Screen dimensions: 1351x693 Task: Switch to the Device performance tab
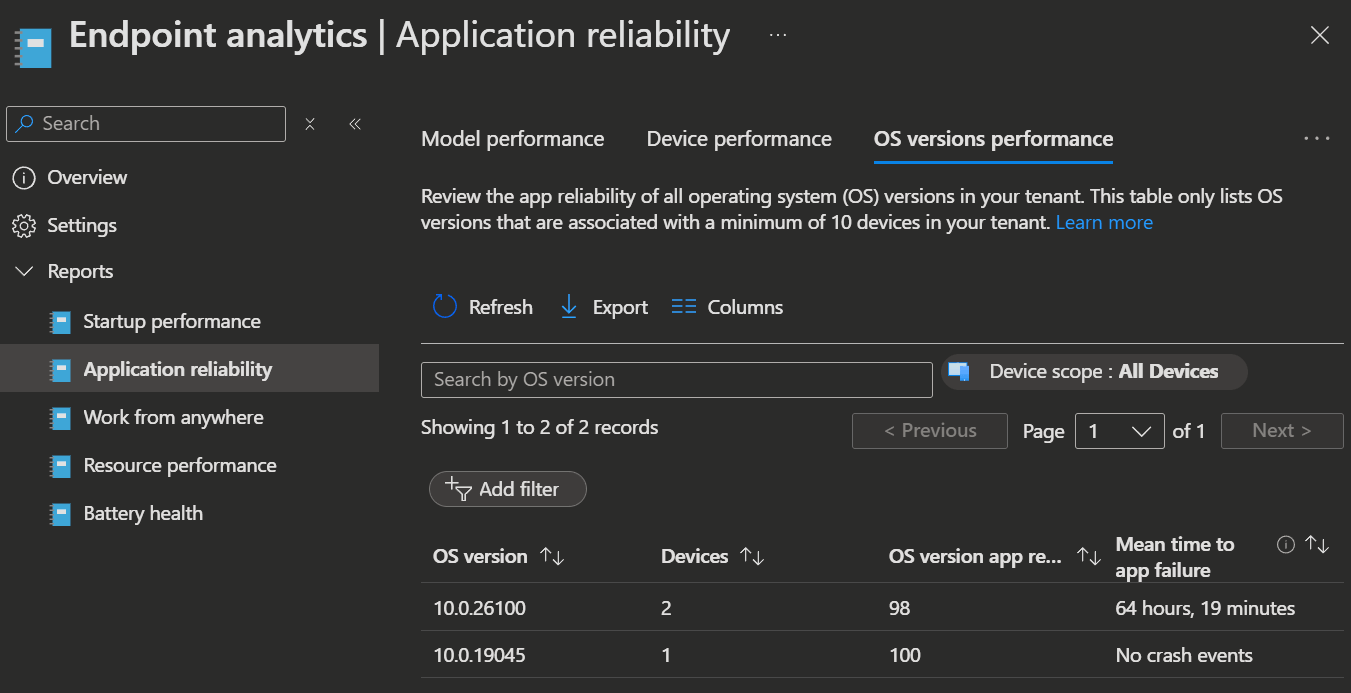pos(739,139)
